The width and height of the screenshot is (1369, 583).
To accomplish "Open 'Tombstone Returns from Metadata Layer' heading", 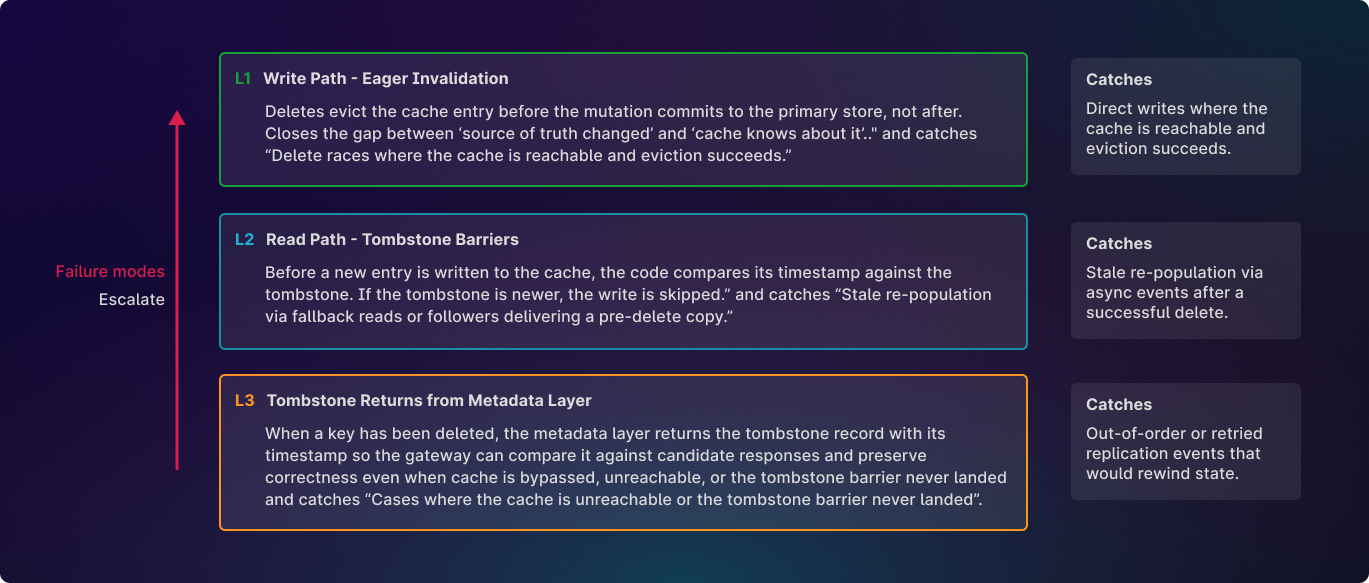I will point(429,401).
